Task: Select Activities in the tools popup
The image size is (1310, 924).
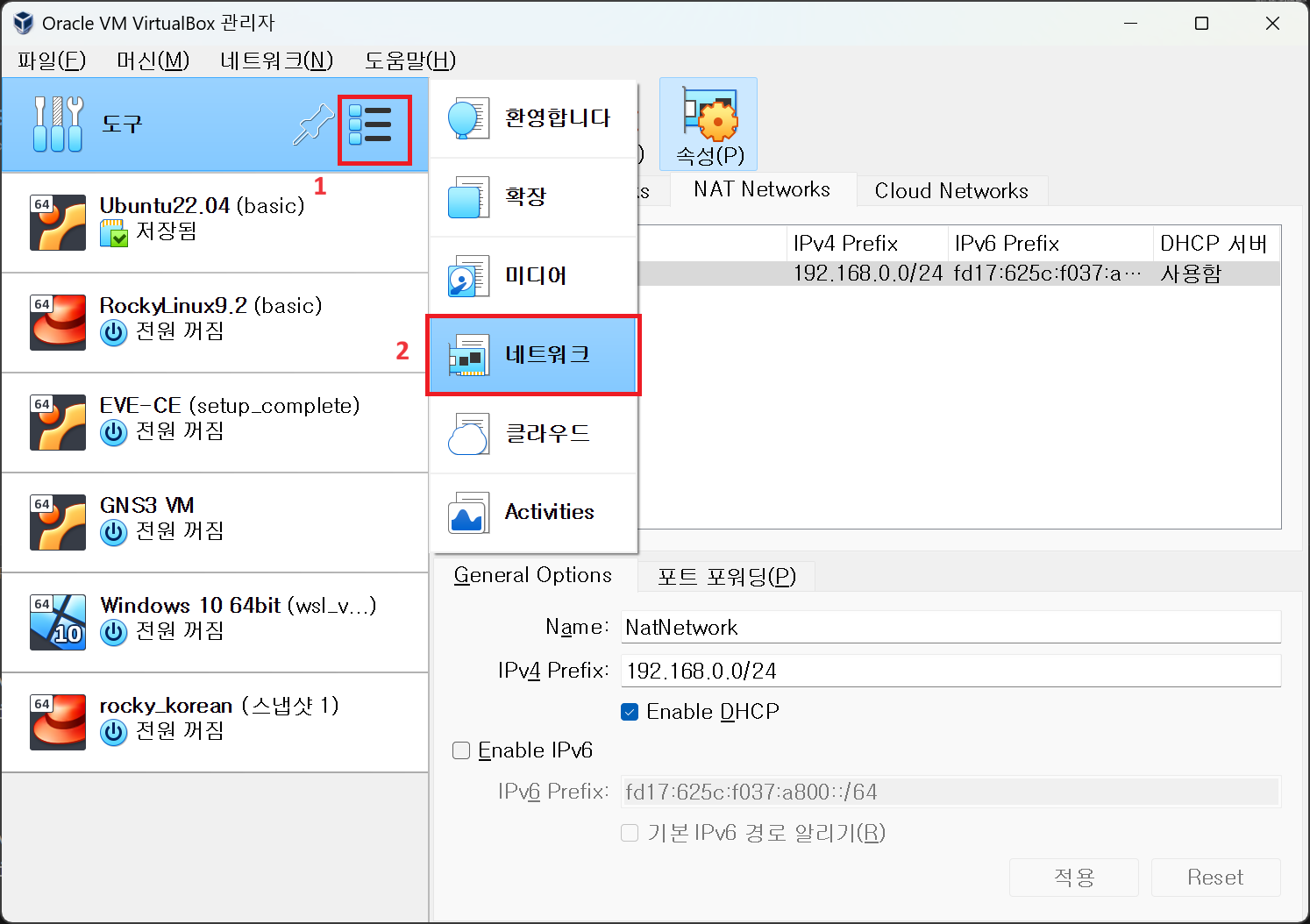Action: [533, 513]
